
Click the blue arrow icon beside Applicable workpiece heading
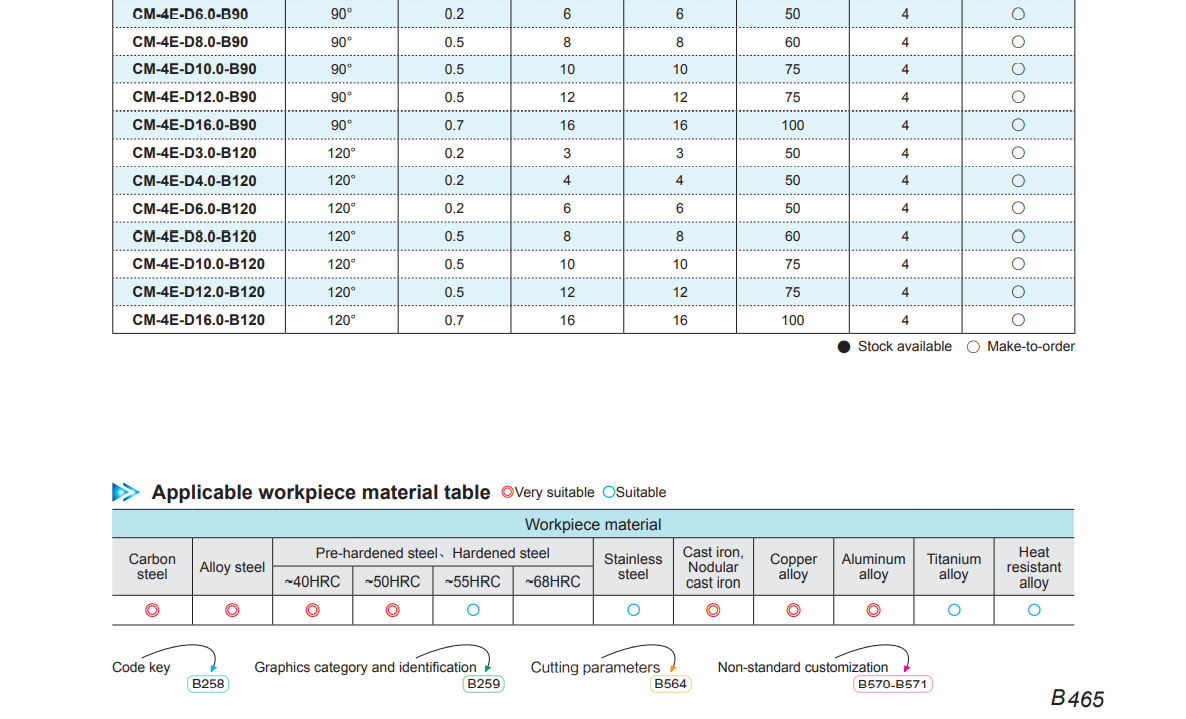[x=126, y=492]
